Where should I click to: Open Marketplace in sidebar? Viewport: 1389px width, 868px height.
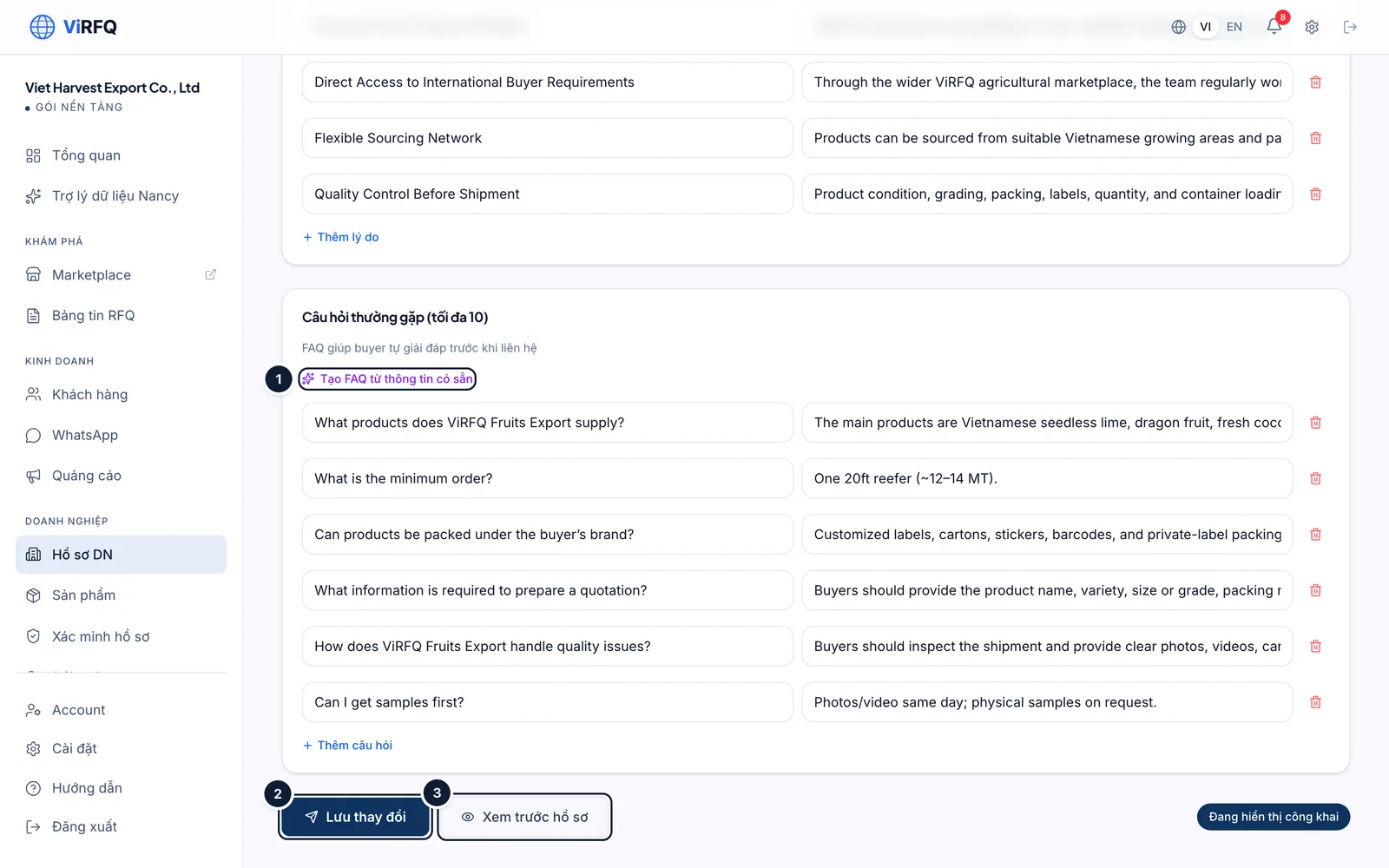[x=121, y=275]
